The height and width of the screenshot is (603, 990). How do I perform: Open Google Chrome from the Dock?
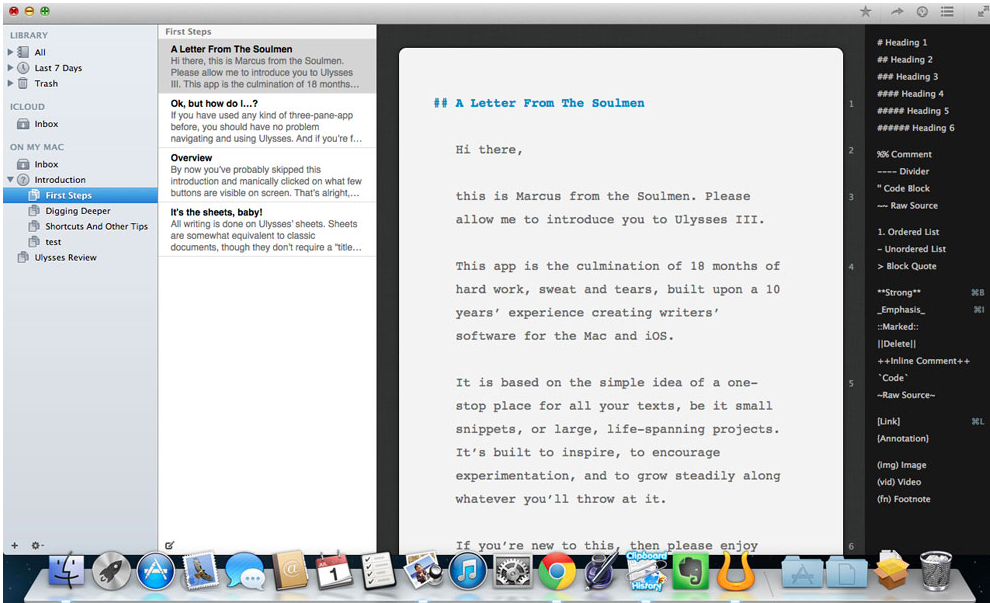click(x=556, y=571)
